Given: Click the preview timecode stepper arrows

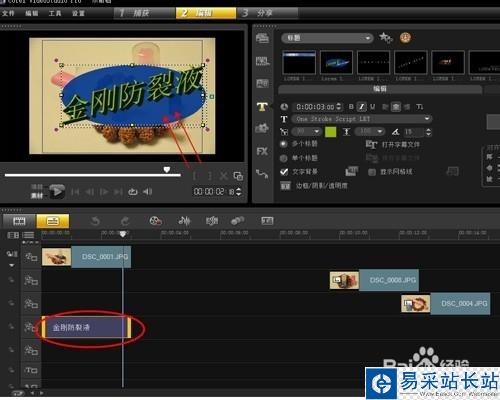Looking at the screenshot, I should [239, 192].
